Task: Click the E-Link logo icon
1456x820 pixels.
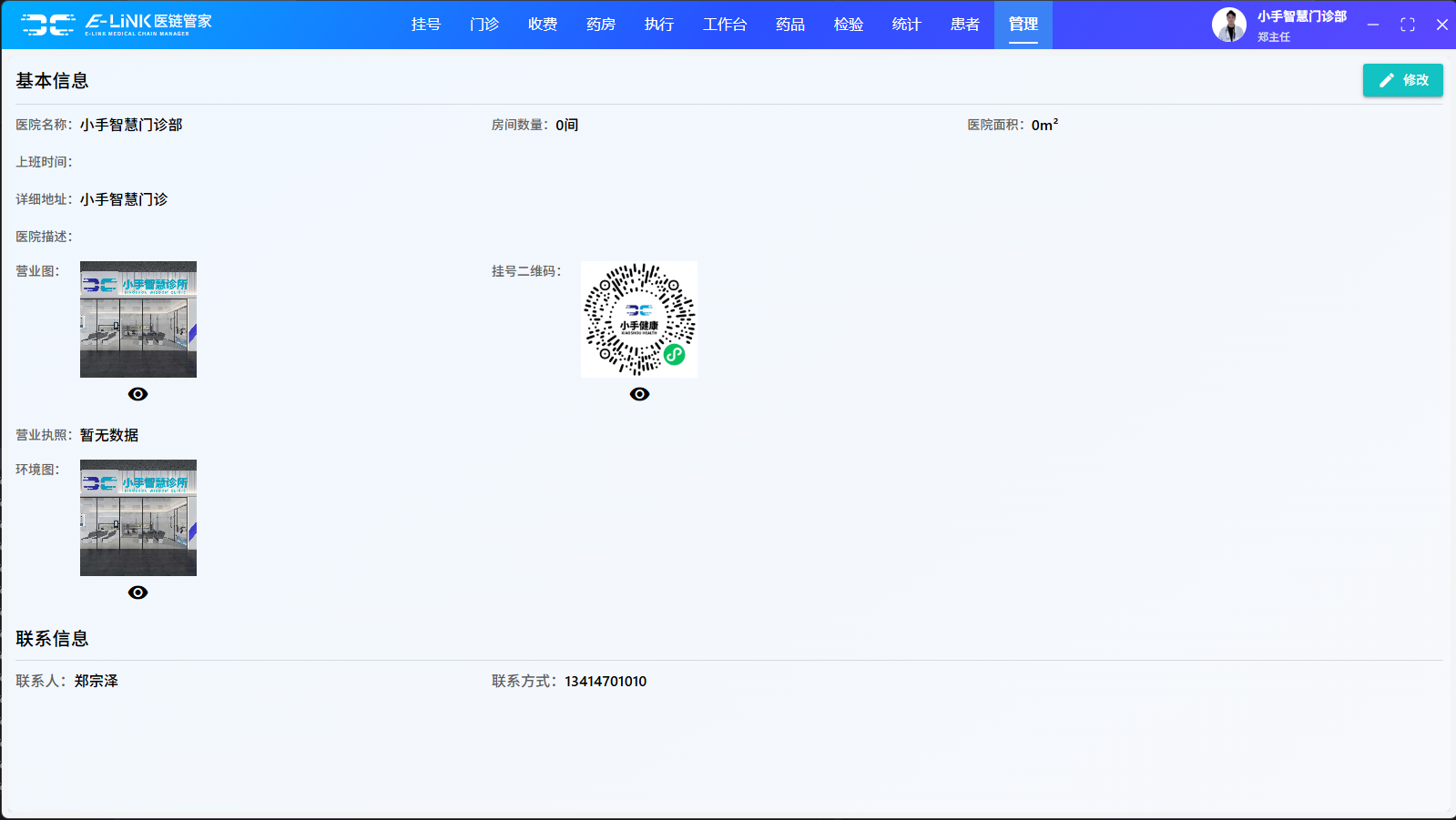Action: [48, 25]
